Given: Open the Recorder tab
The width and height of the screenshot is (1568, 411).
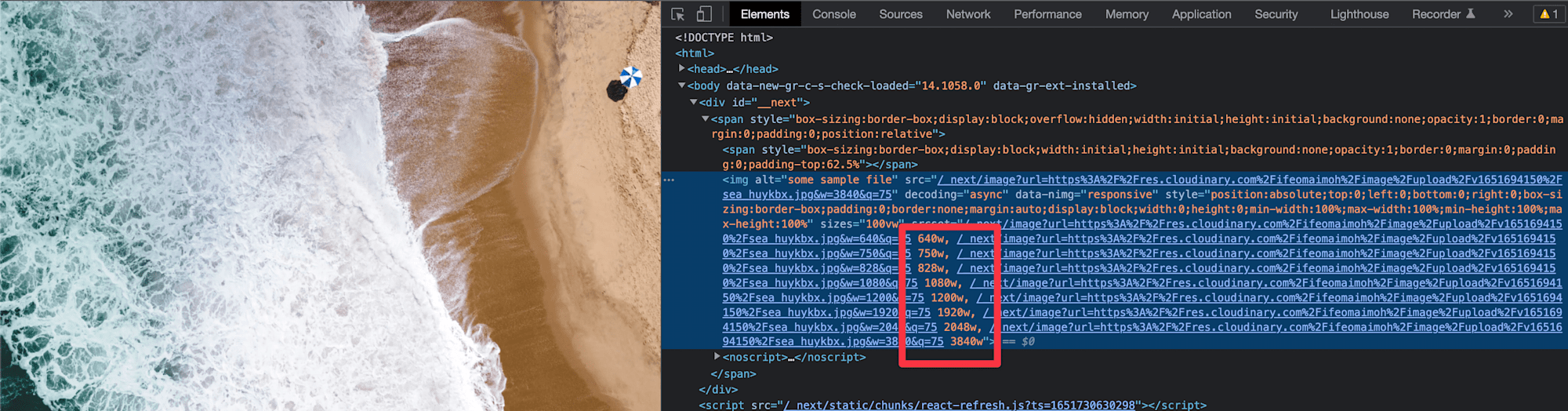Looking at the screenshot, I should [1436, 14].
